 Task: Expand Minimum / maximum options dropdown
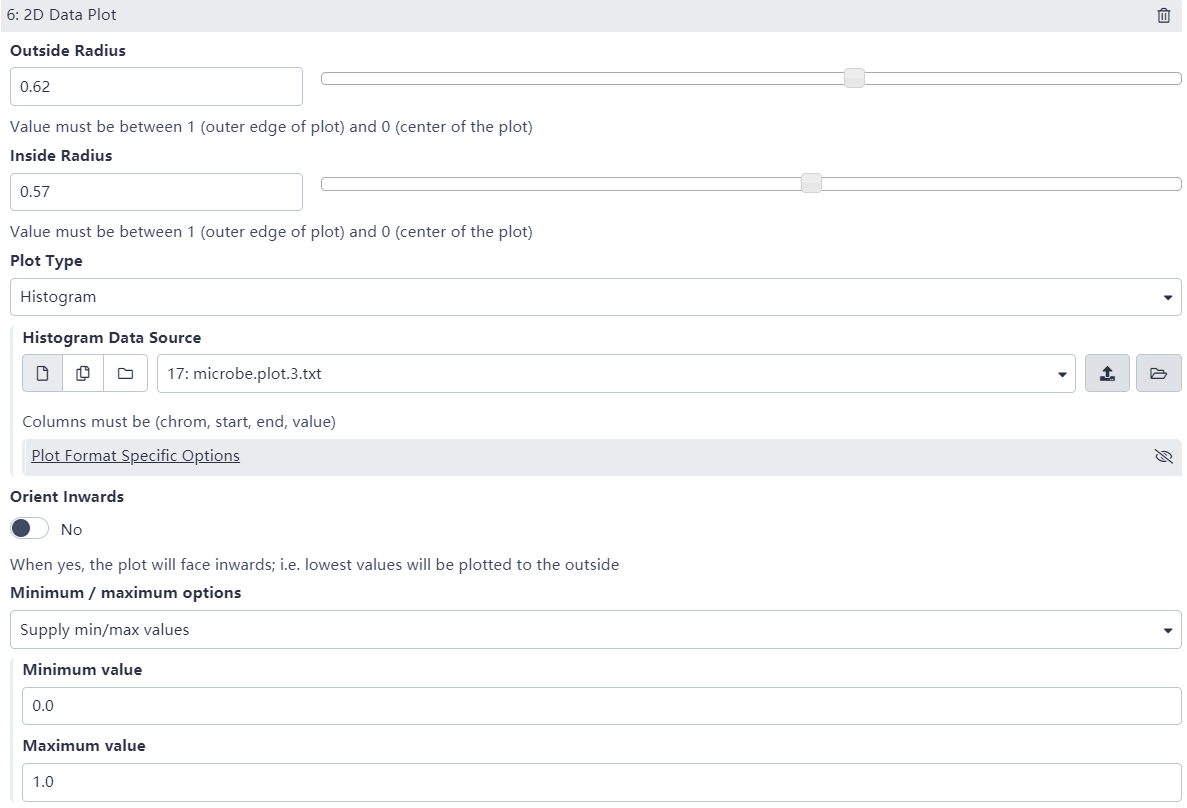tap(595, 630)
